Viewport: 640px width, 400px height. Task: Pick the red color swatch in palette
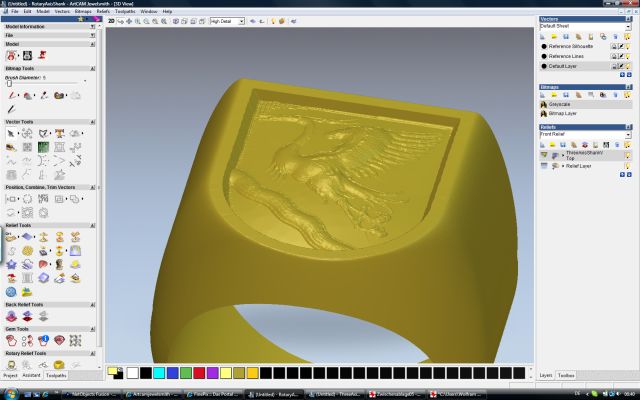tap(199, 373)
